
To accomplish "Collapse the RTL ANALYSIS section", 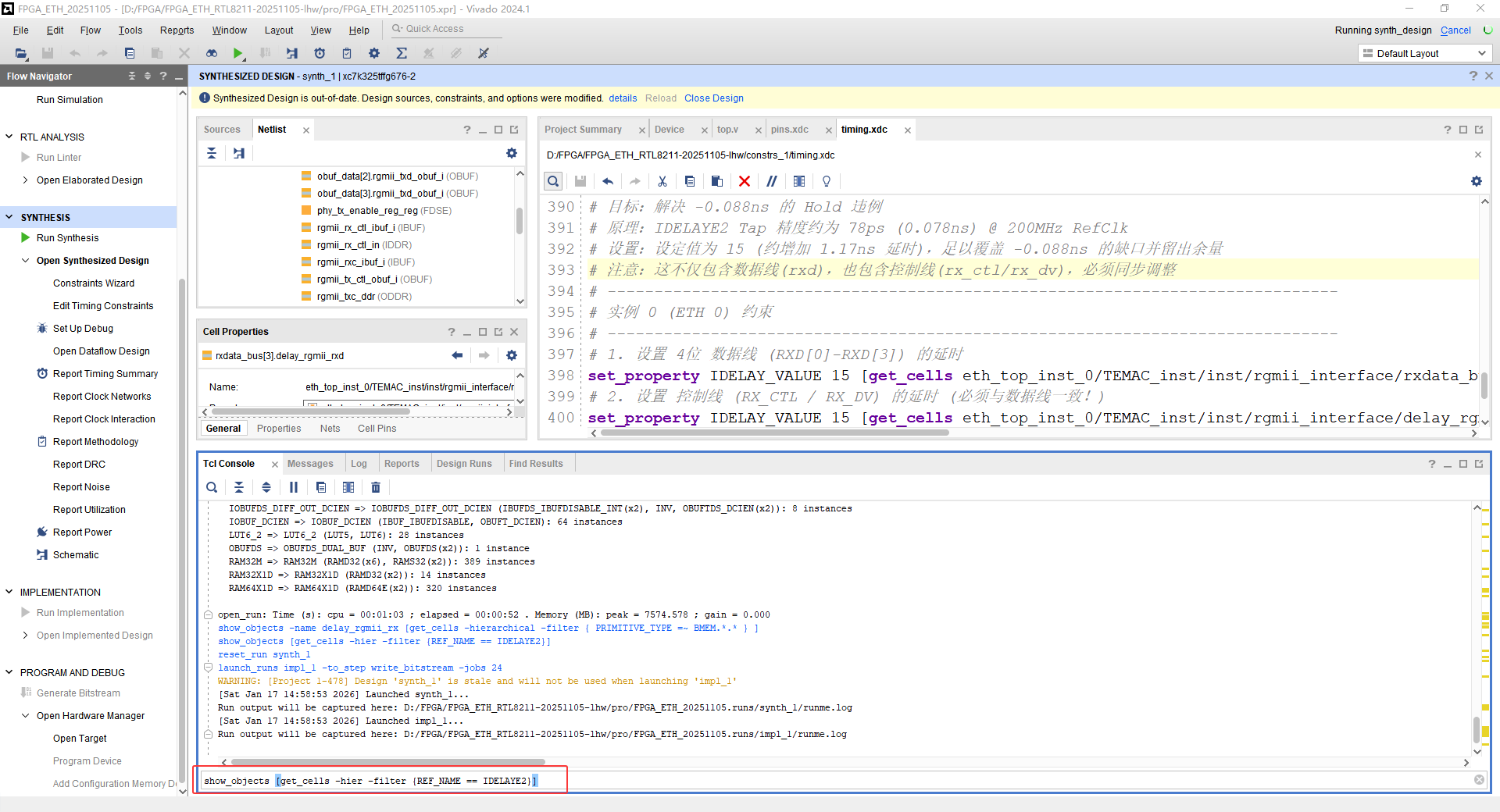I will tap(9, 137).
